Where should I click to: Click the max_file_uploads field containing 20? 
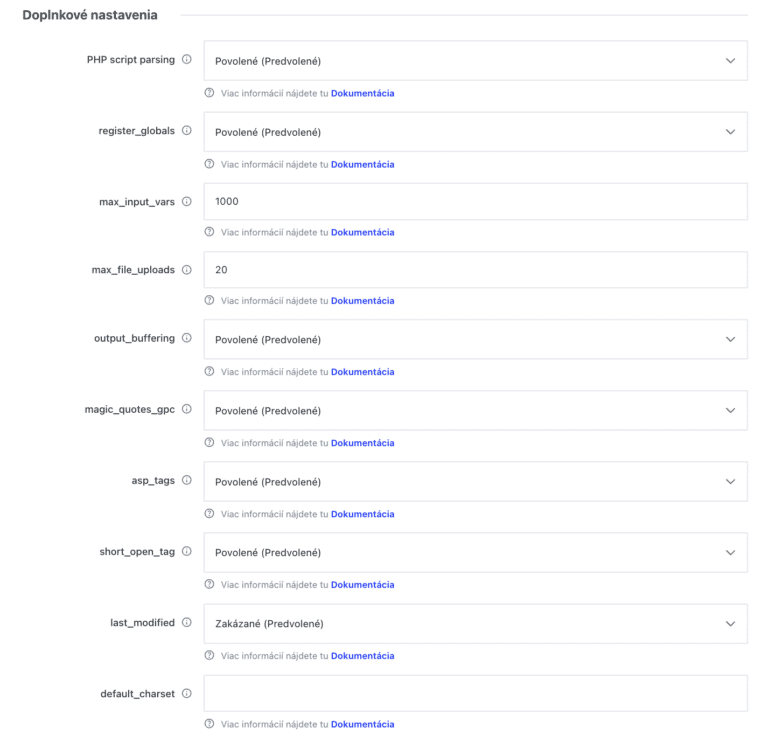click(x=475, y=270)
